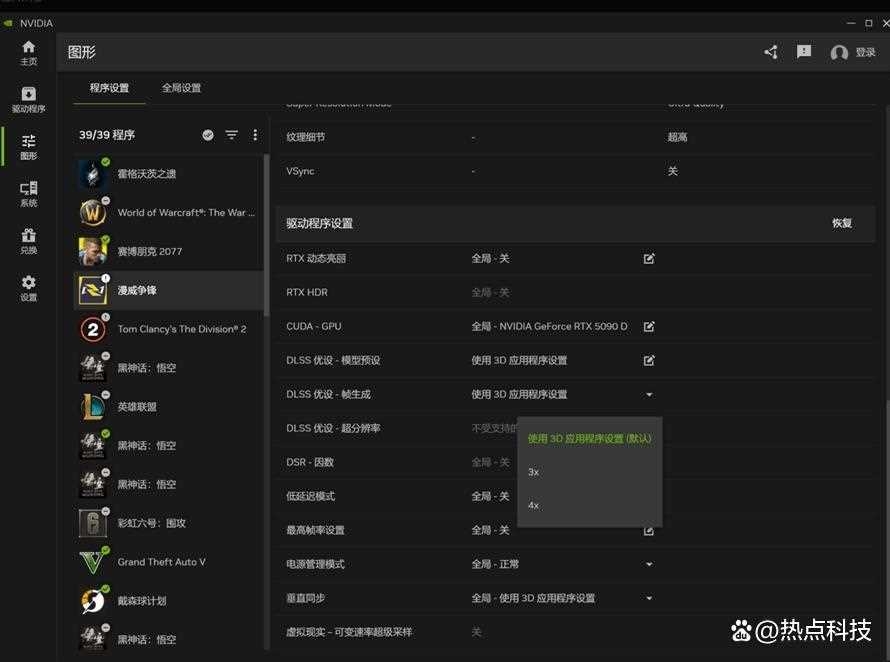
Task: Click the 超高 texture detail value
Action: 677,137
